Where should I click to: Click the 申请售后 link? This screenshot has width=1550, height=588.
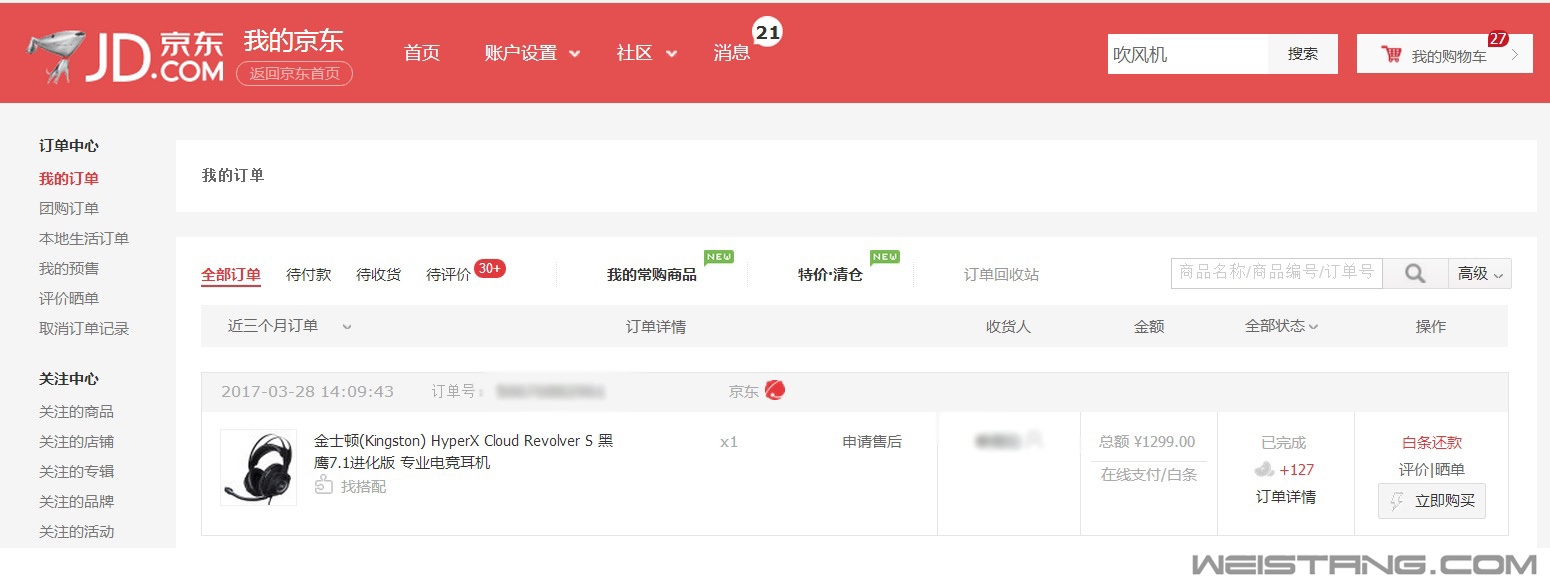click(x=872, y=441)
